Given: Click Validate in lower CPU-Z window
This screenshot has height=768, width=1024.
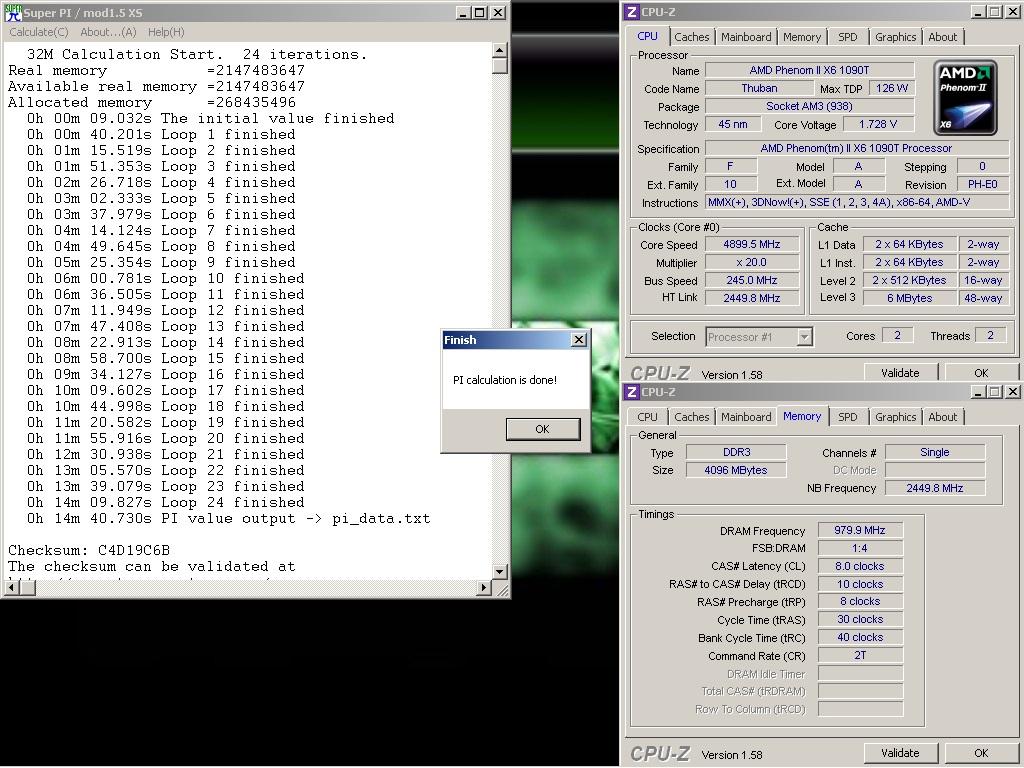Looking at the screenshot, I should [900, 753].
